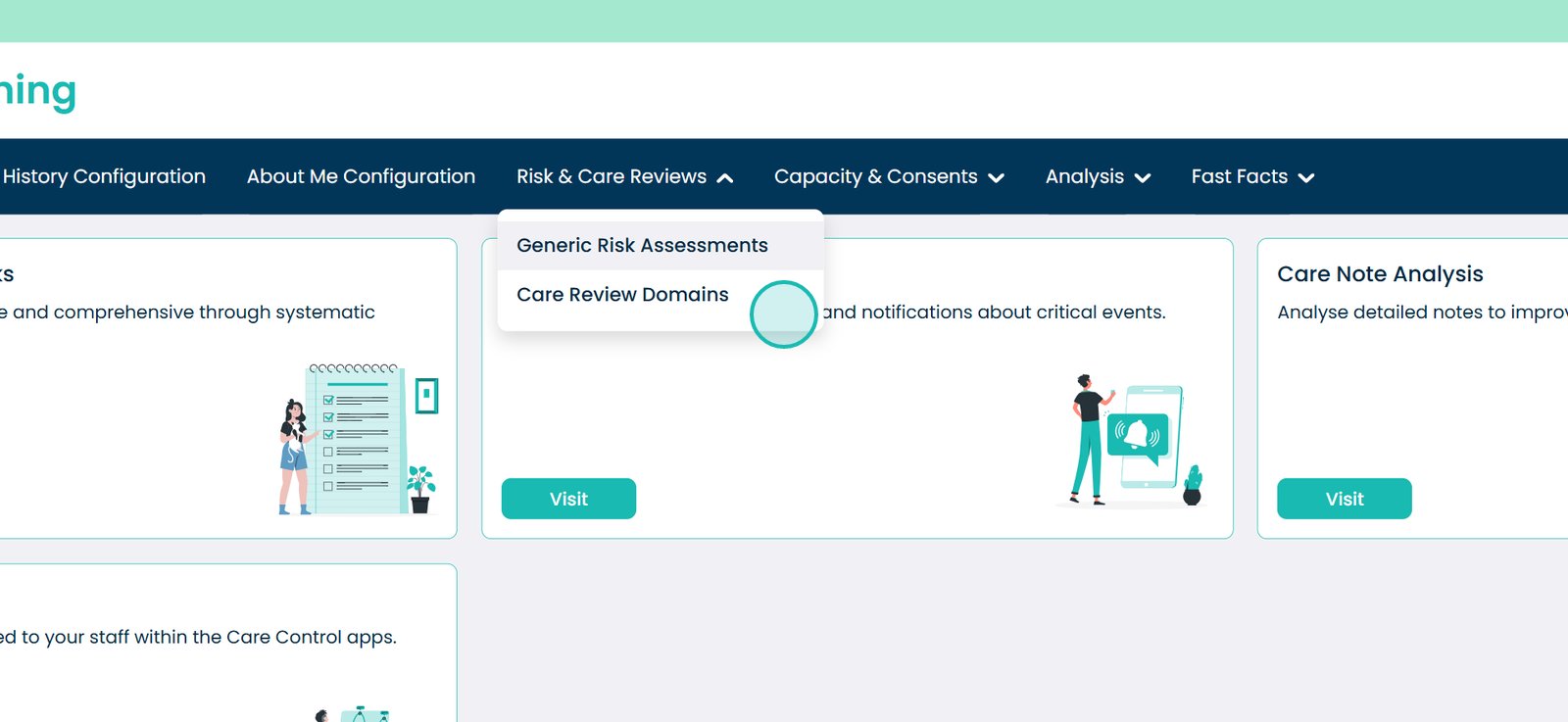Expand the Analysis menu chevron arrow
Viewport: 1568px width, 722px height.
1142,177
